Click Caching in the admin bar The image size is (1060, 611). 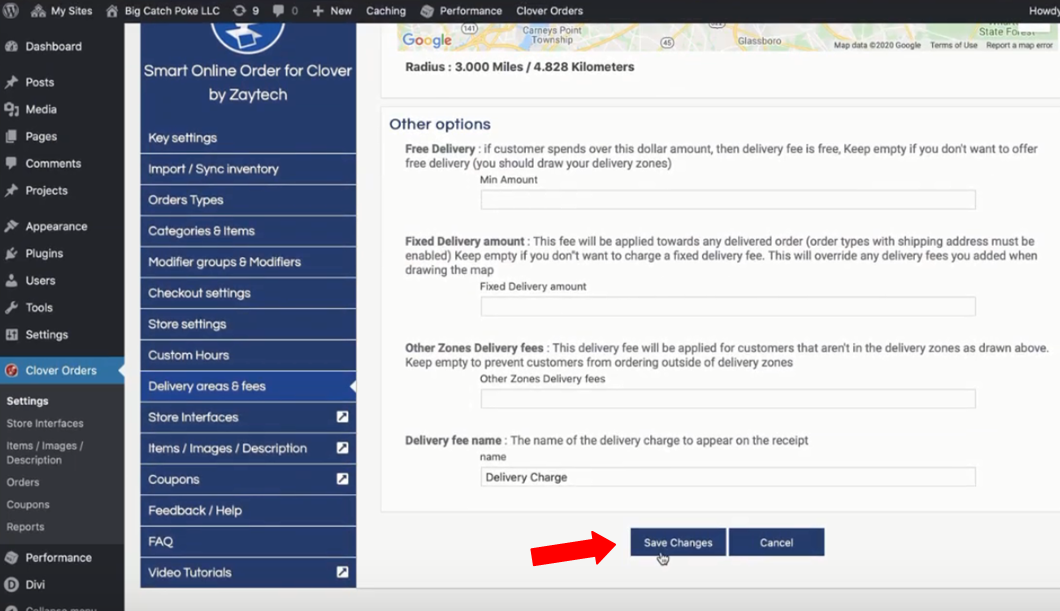[385, 11]
